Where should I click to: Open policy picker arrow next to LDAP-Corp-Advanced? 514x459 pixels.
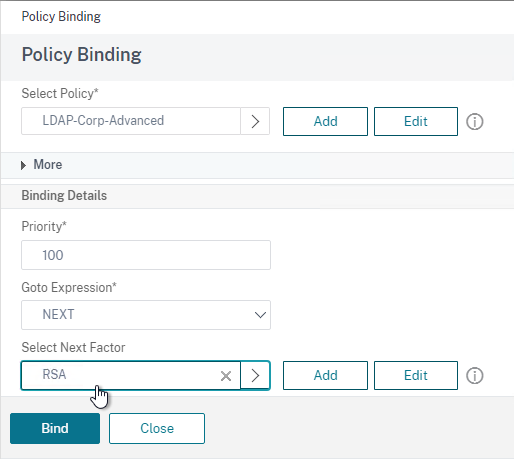click(255, 121)
